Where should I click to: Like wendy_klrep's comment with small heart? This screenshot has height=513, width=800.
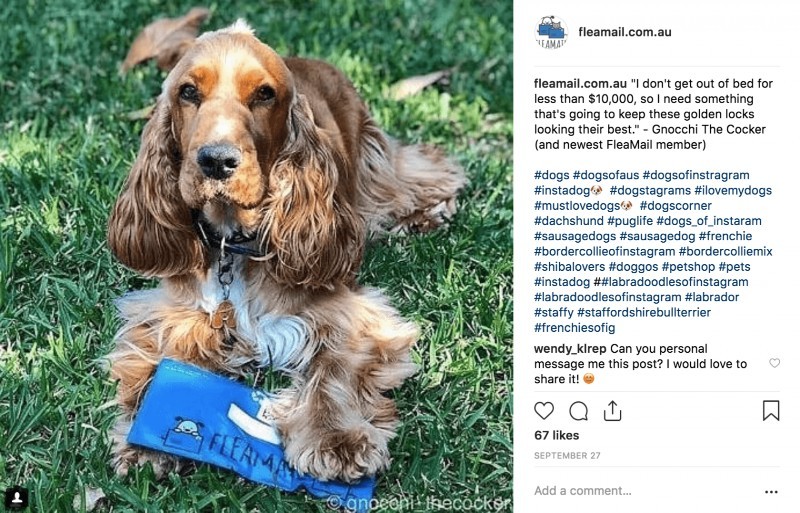click(774, 363)
